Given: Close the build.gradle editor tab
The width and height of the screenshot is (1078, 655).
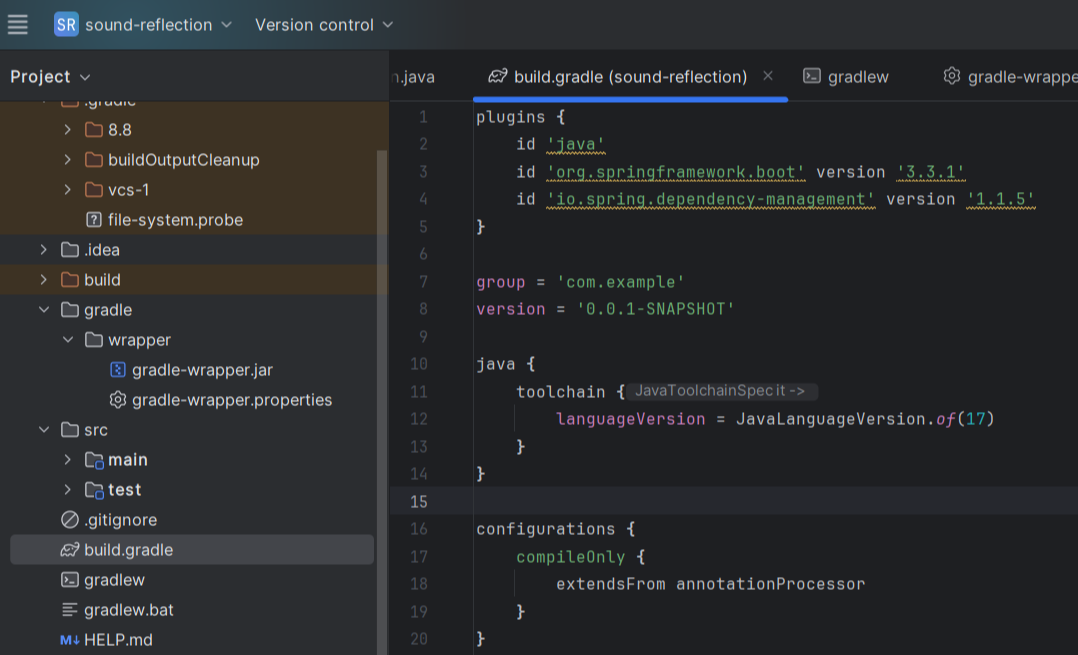Looking at the screenshot, I should (768, 76).
